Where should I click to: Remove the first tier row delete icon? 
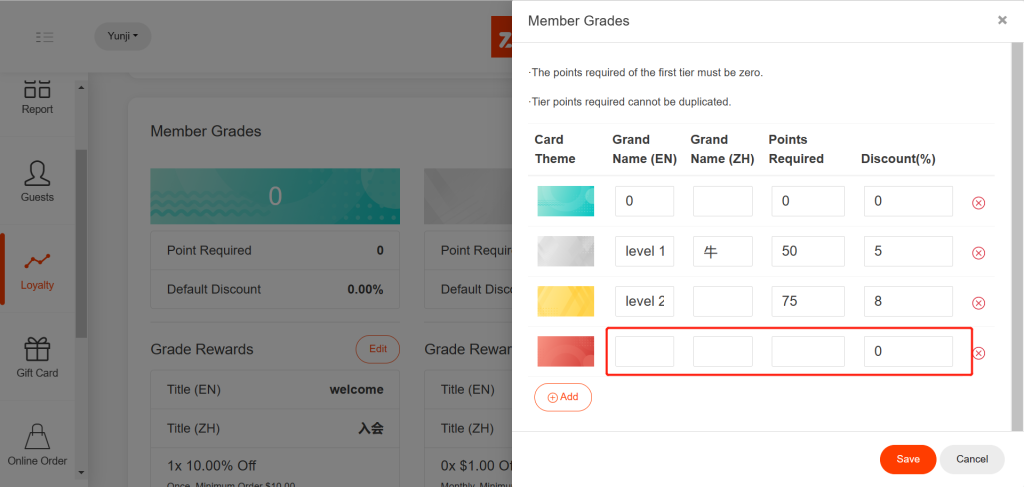(978, 202)
